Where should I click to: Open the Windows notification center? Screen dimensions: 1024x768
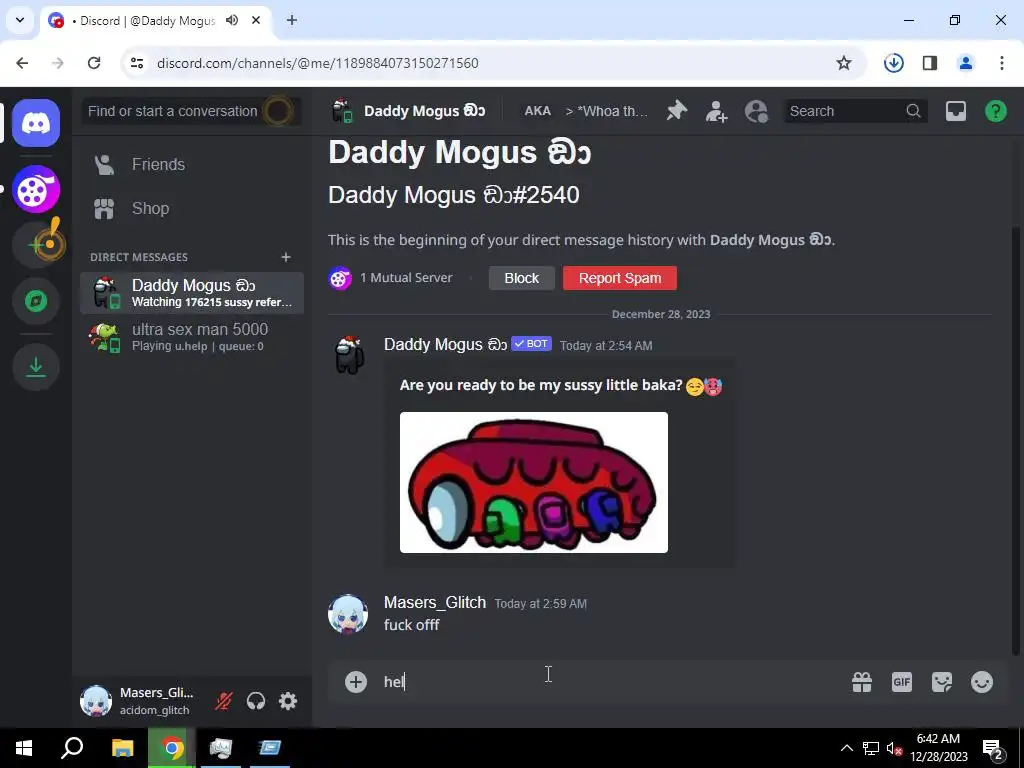(993, 748)
